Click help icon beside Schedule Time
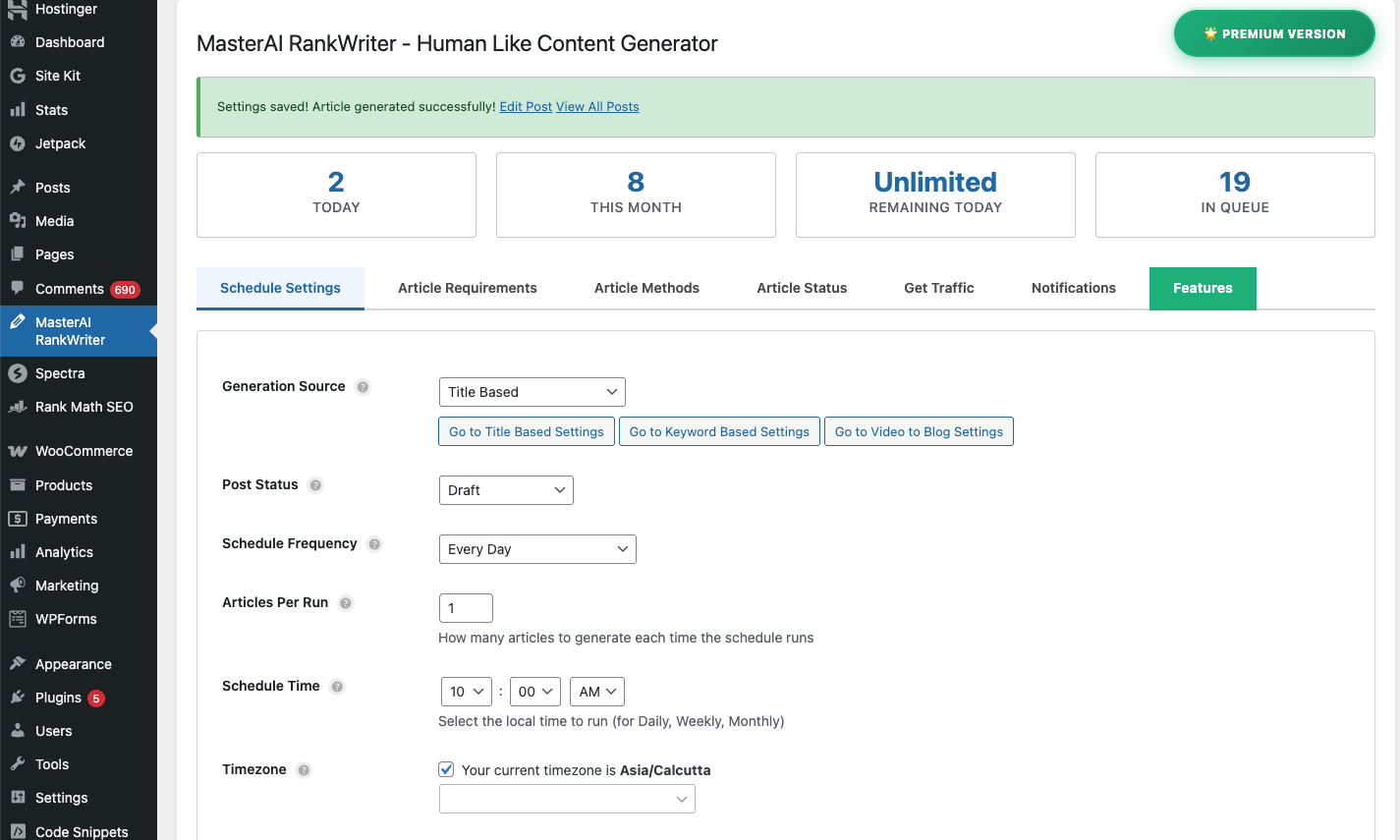 337,687
